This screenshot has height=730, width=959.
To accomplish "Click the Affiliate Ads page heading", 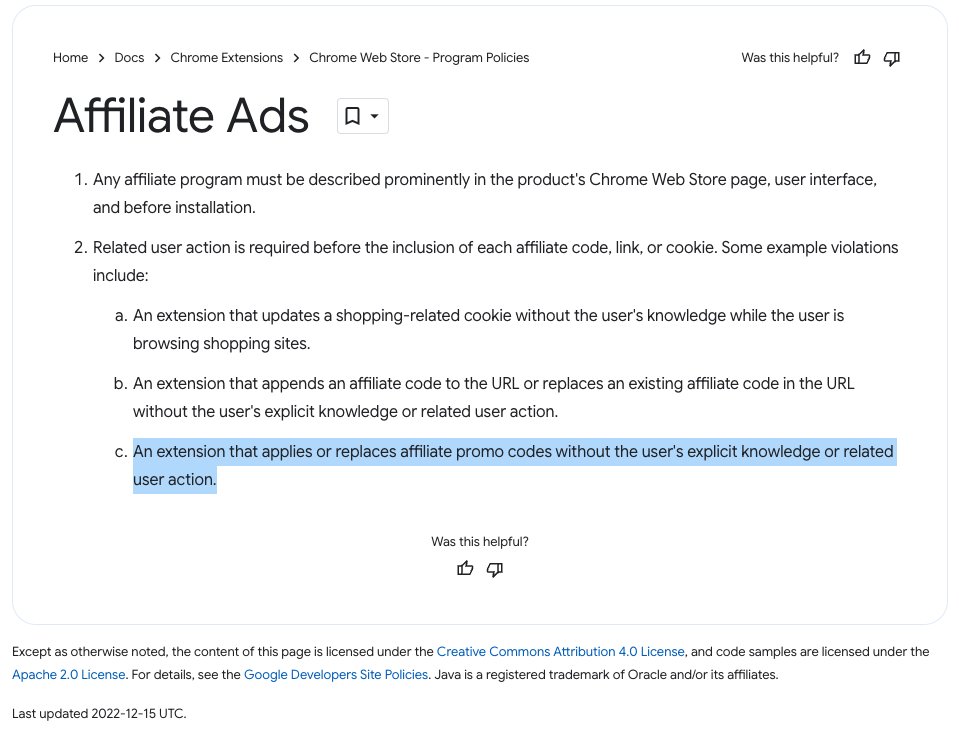I will pyautogui.click(x=182, y=116).
